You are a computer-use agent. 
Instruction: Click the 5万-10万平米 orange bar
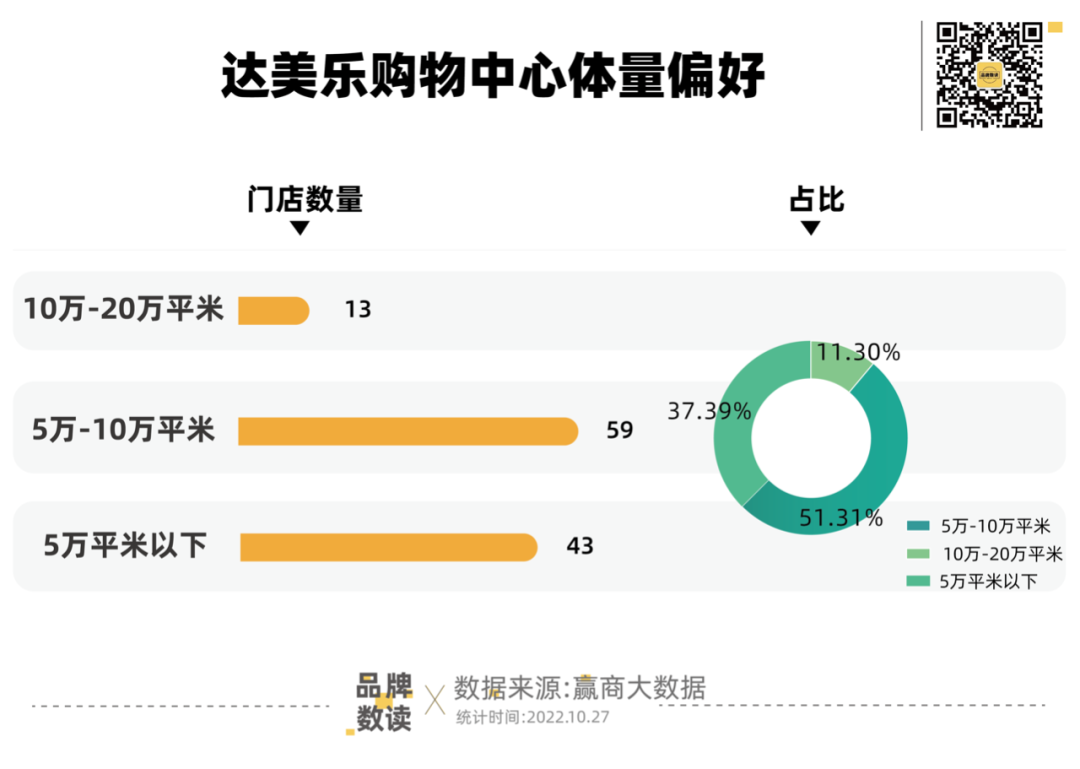click(x=408, y=431)
